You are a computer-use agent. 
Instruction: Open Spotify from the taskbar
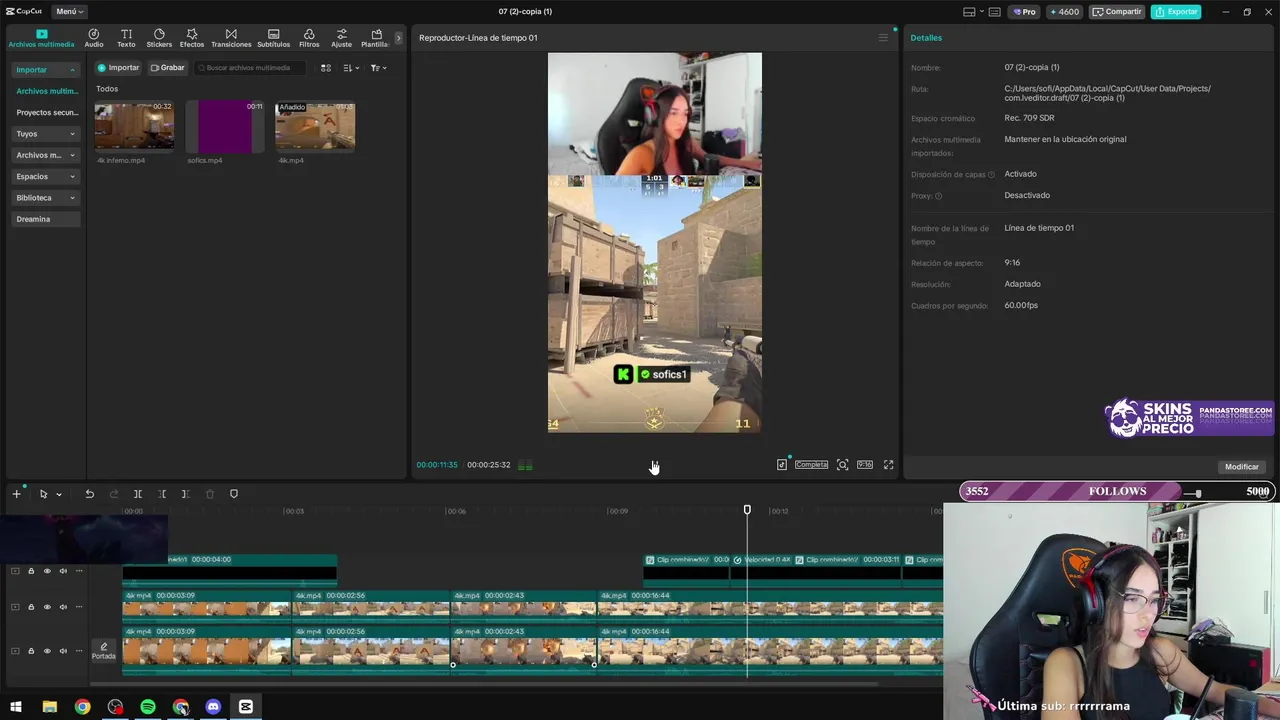[x=148, y=707]
